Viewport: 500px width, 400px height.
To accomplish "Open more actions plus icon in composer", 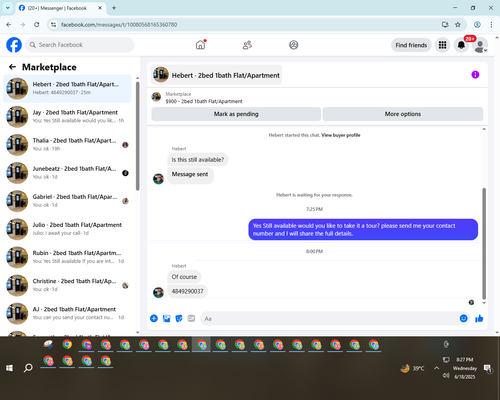I will click(x=154, y=318).
